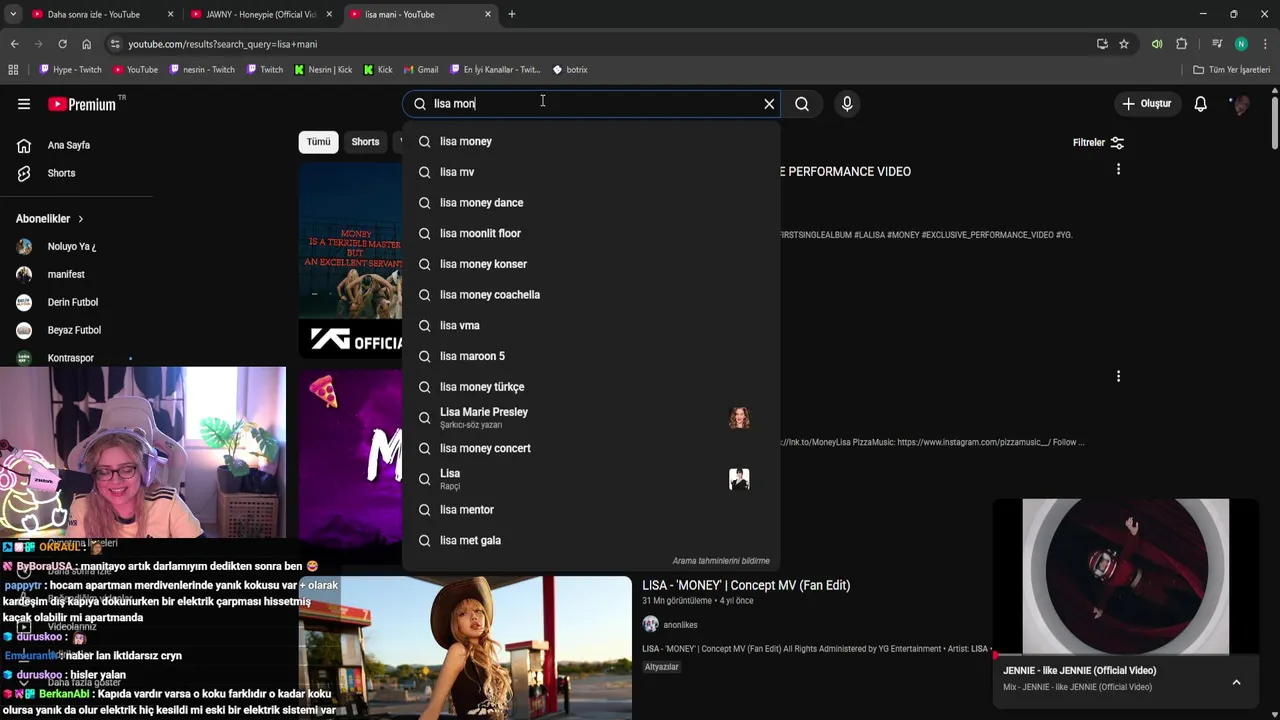Choose the 'Lisa Rapçi' artist suggestion
Screen dimensions: 1280x720
[591, 479]
